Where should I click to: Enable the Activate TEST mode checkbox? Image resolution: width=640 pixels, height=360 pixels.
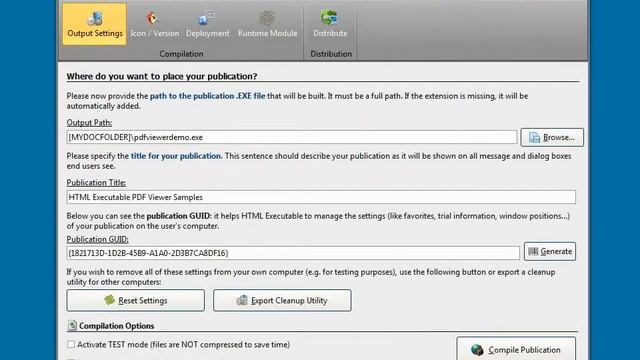pyautogui.click(x=71, y=344)
